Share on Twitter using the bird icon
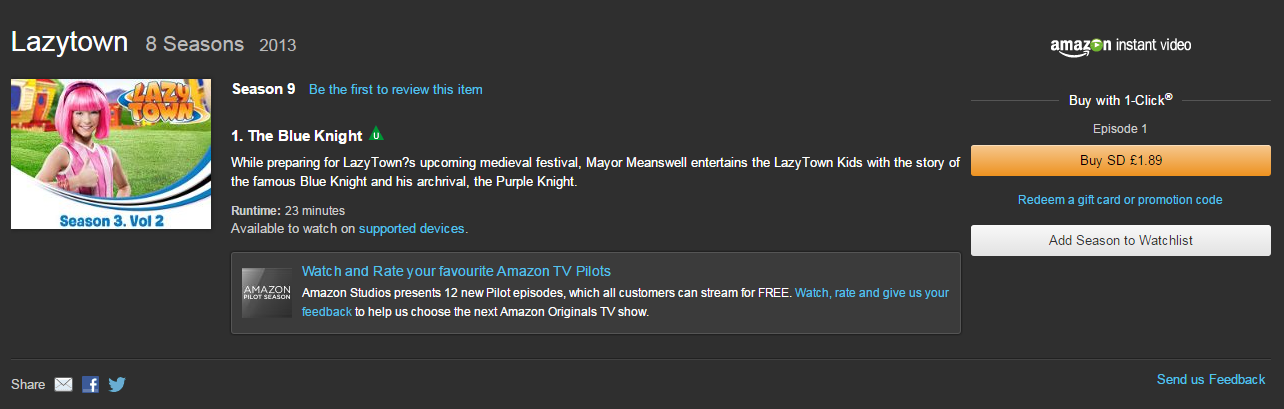Viewport: 1284px width, 409px height. click(x=117, y=384)
